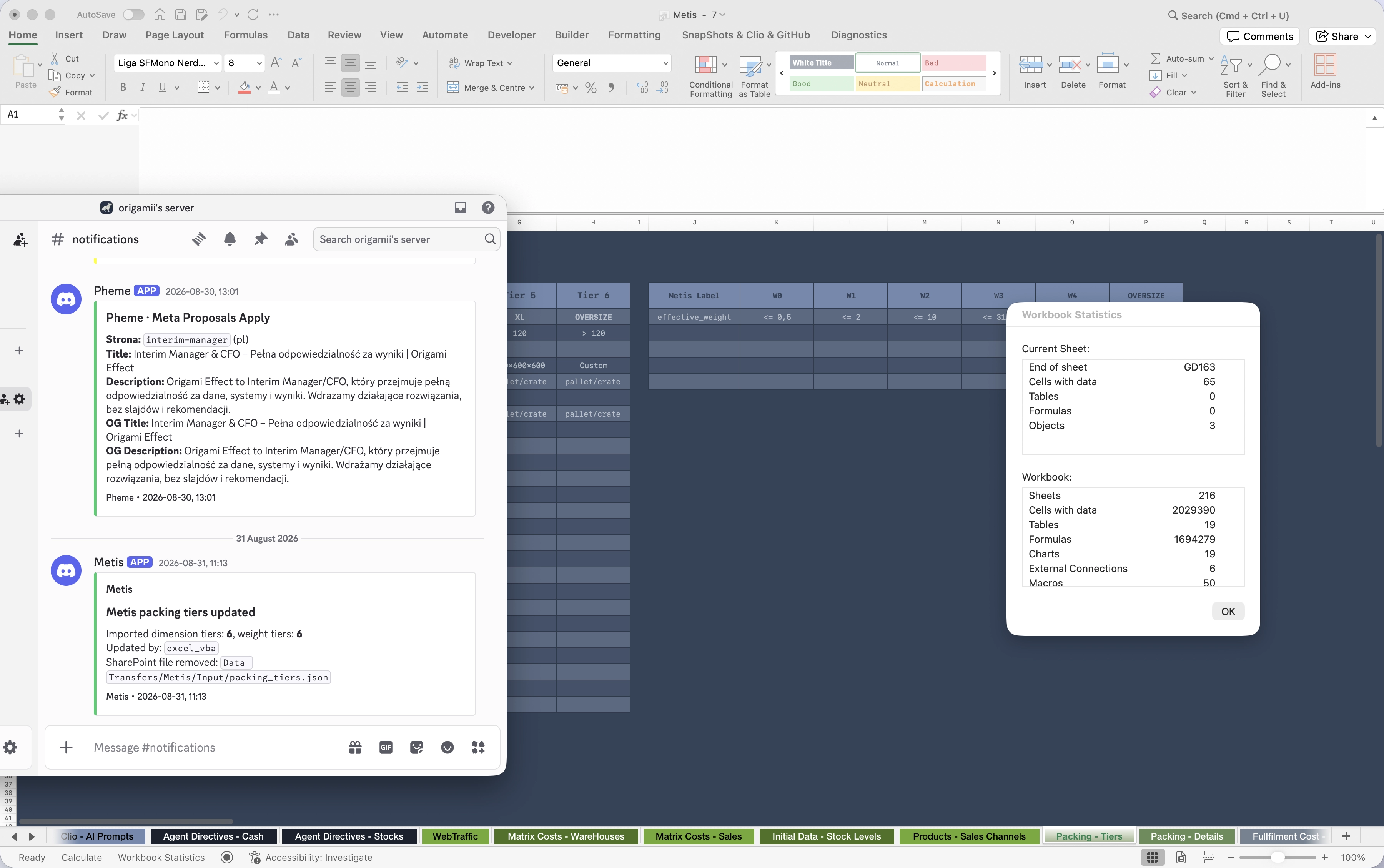Open the Discord inbox icon

461,208
